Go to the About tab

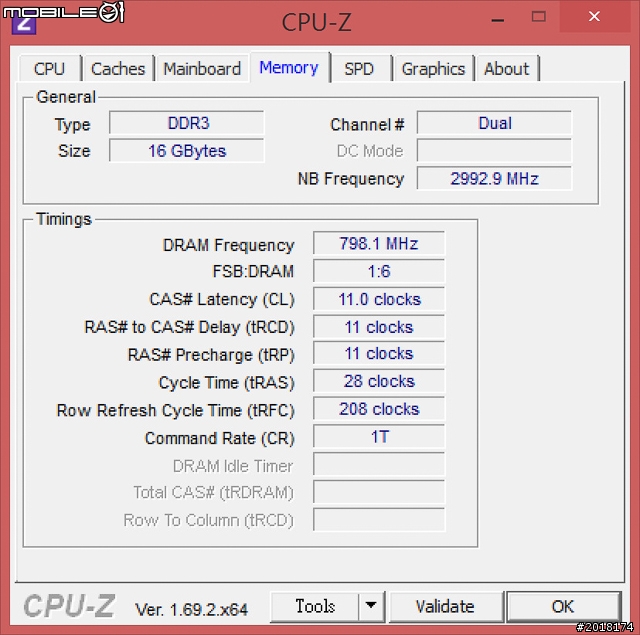[x=507, y=69]
